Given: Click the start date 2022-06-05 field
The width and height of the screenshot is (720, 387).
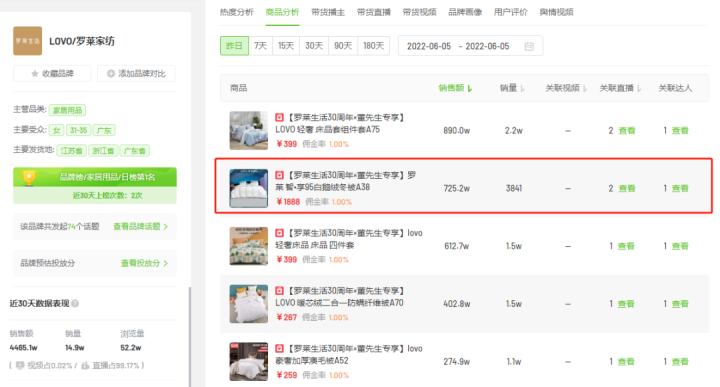Looking at the screenshot, I should [x=429, y=46].
